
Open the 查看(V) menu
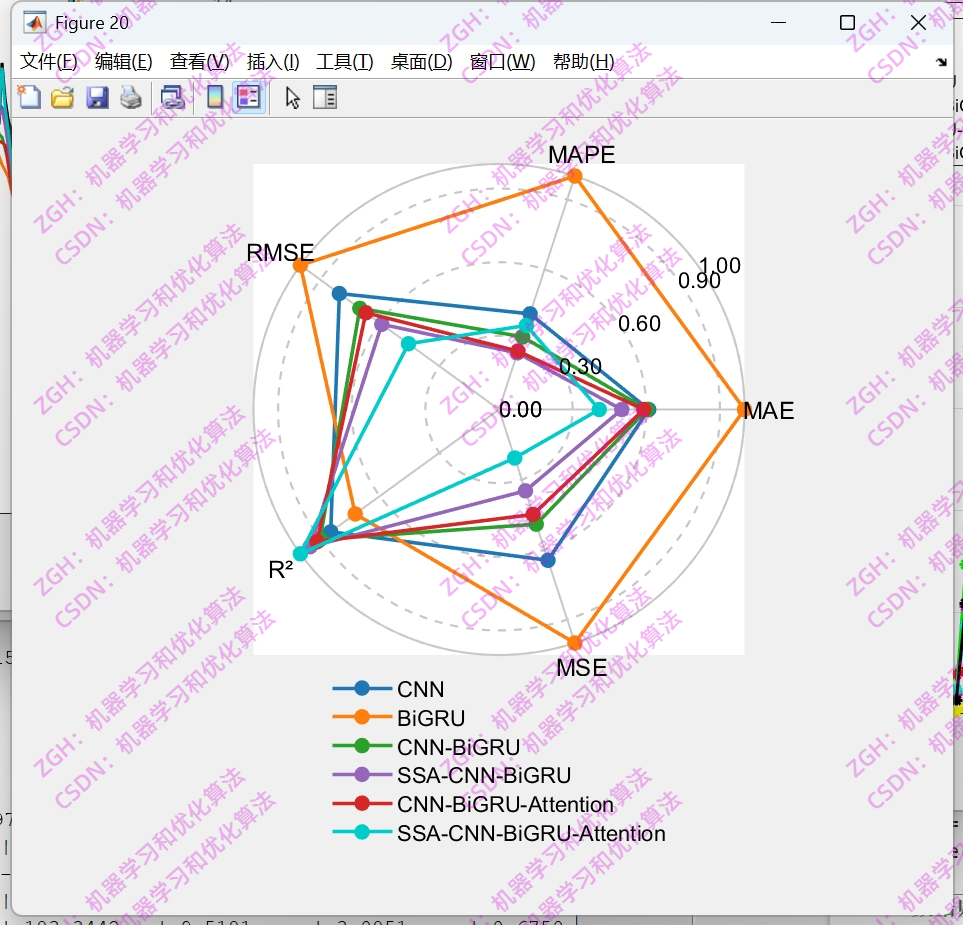coord(200,61)
